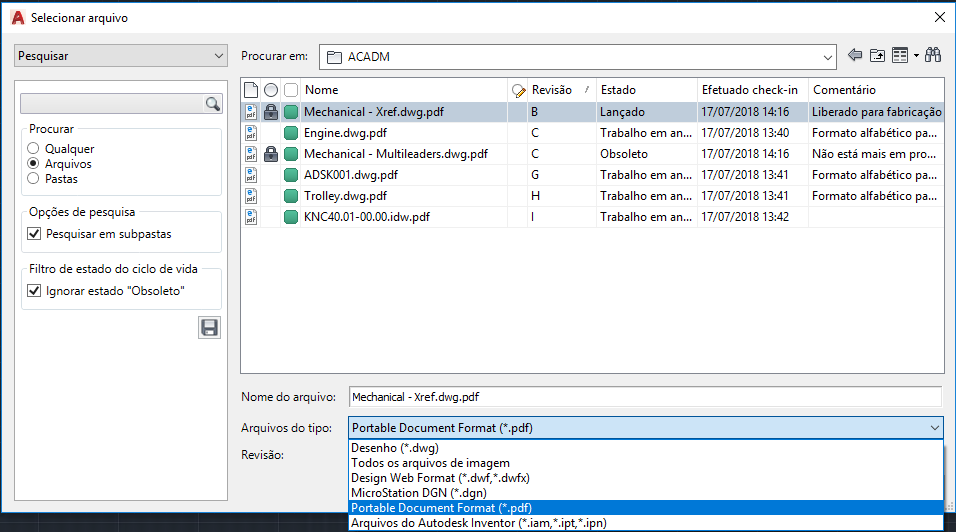The height and width of the screenshot is (532, 956).
Task: Toggle Ignorar estado "Obsoleto" checkbox
Action: tap(34, 291)
